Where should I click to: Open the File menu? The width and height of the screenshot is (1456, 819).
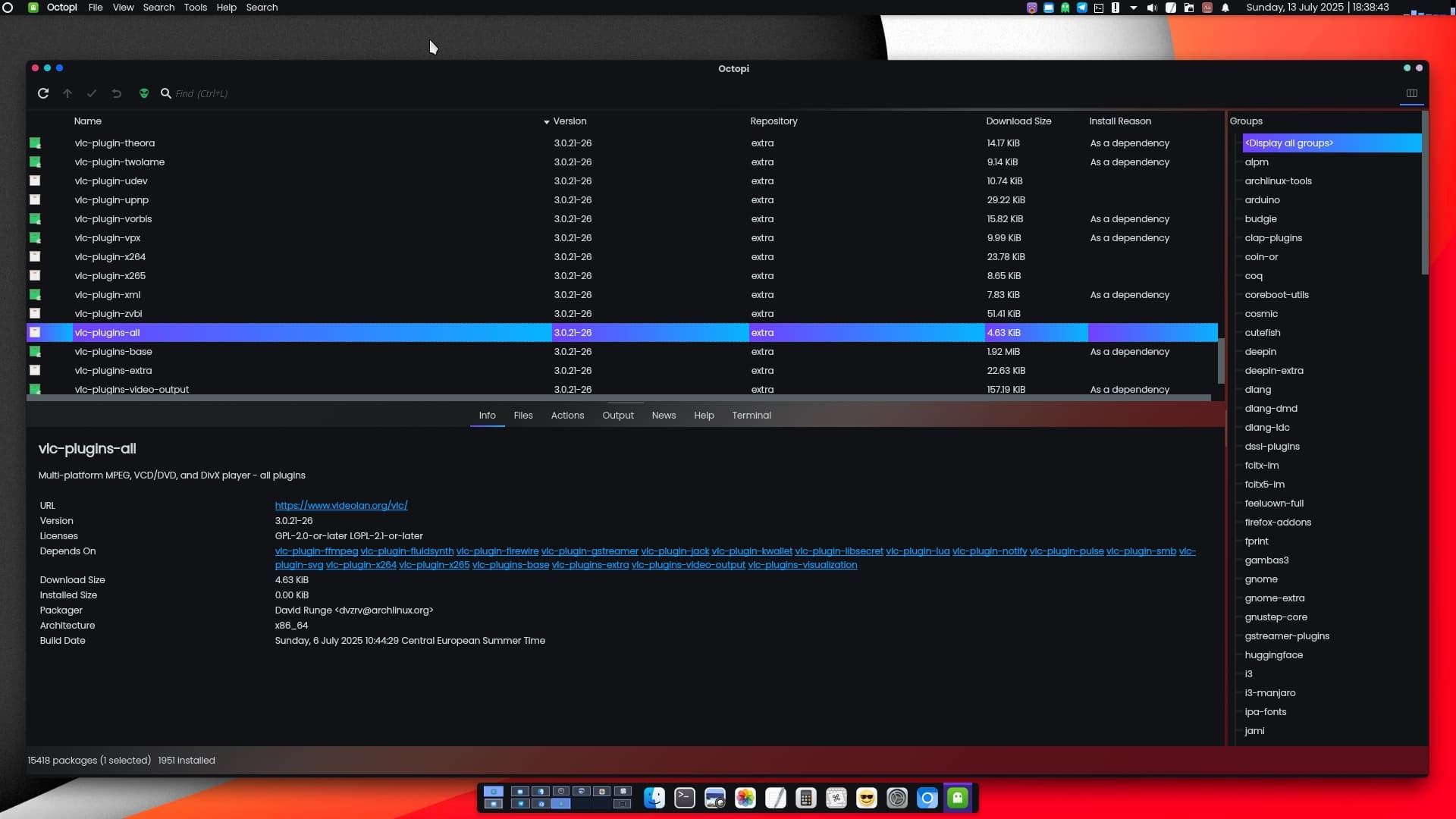point(96,8)
